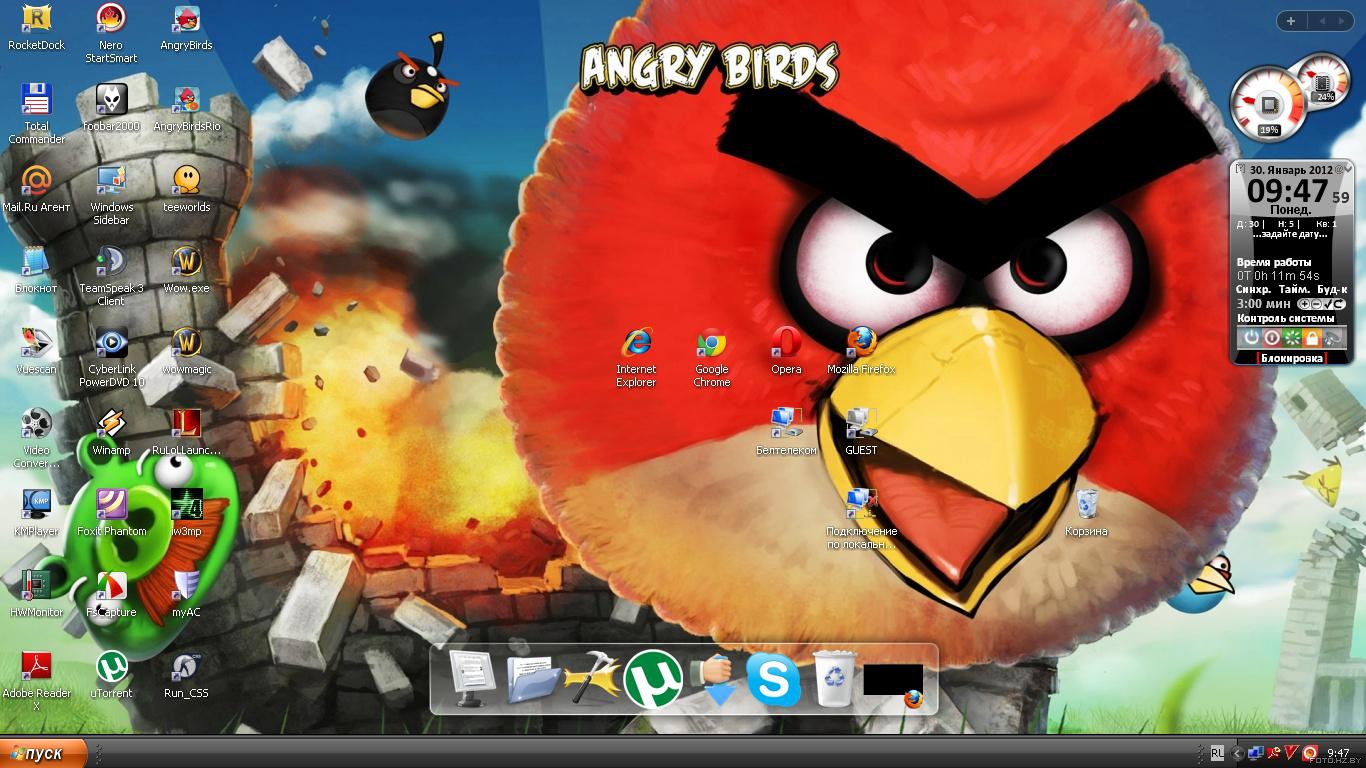Click the power icon under Контроль системы
Viewport: 1366px width, 768px height.
point(1251,338)
